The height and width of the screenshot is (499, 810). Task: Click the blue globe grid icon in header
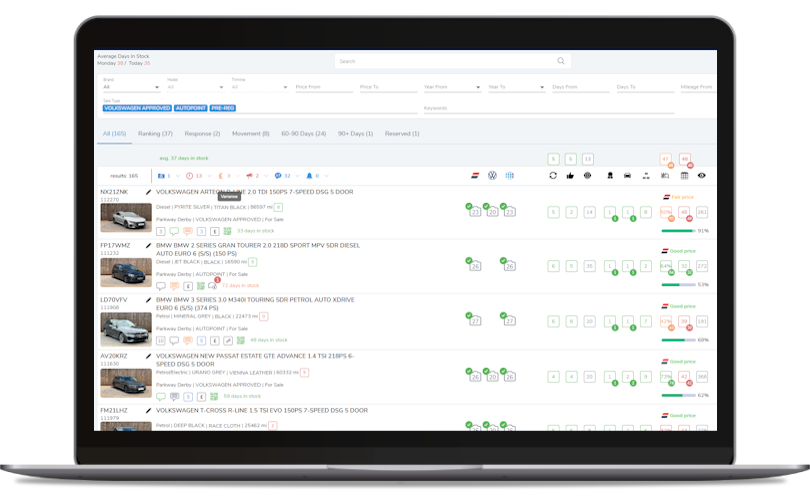click(509, 176)
